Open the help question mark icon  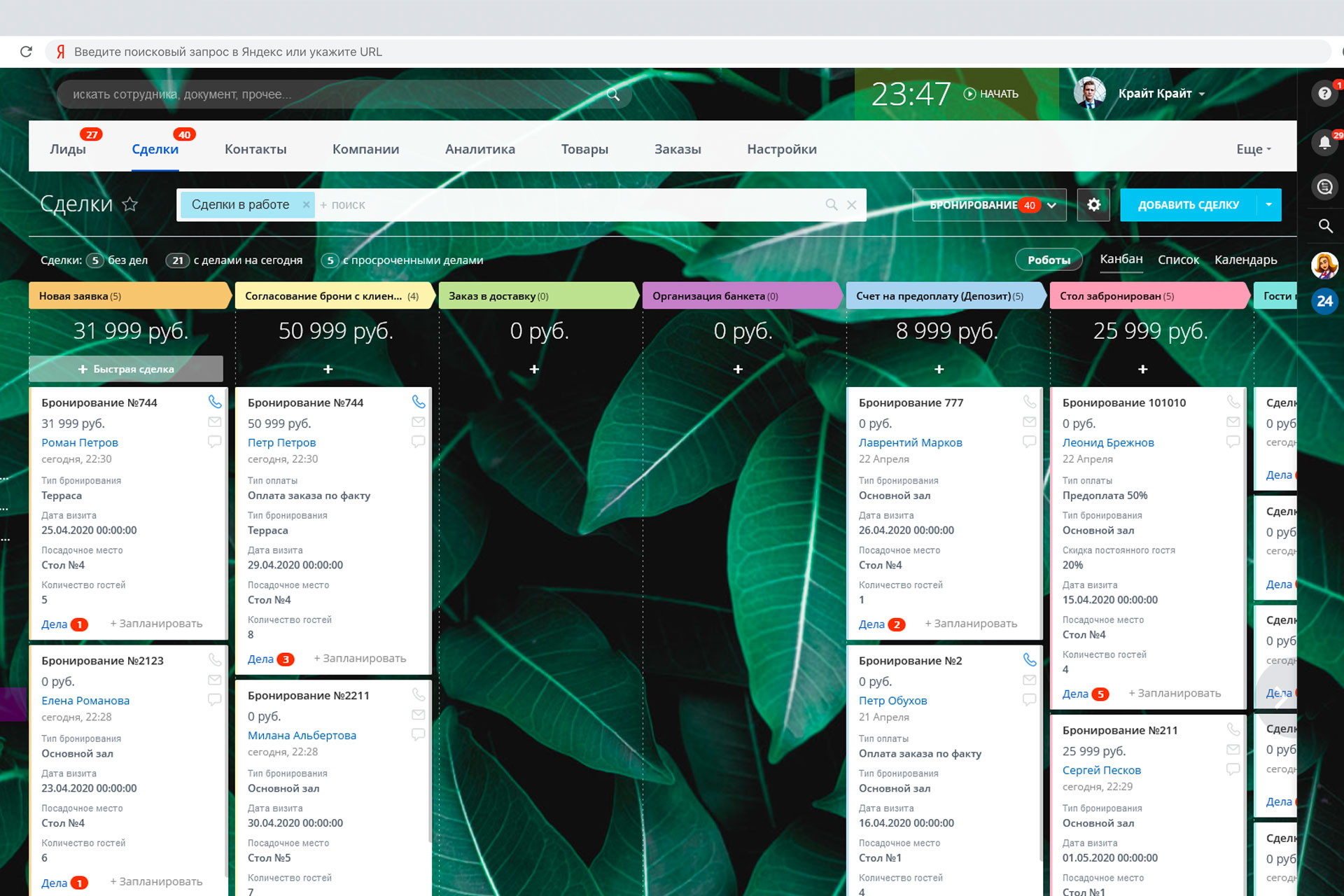[x=1324, y=94]
